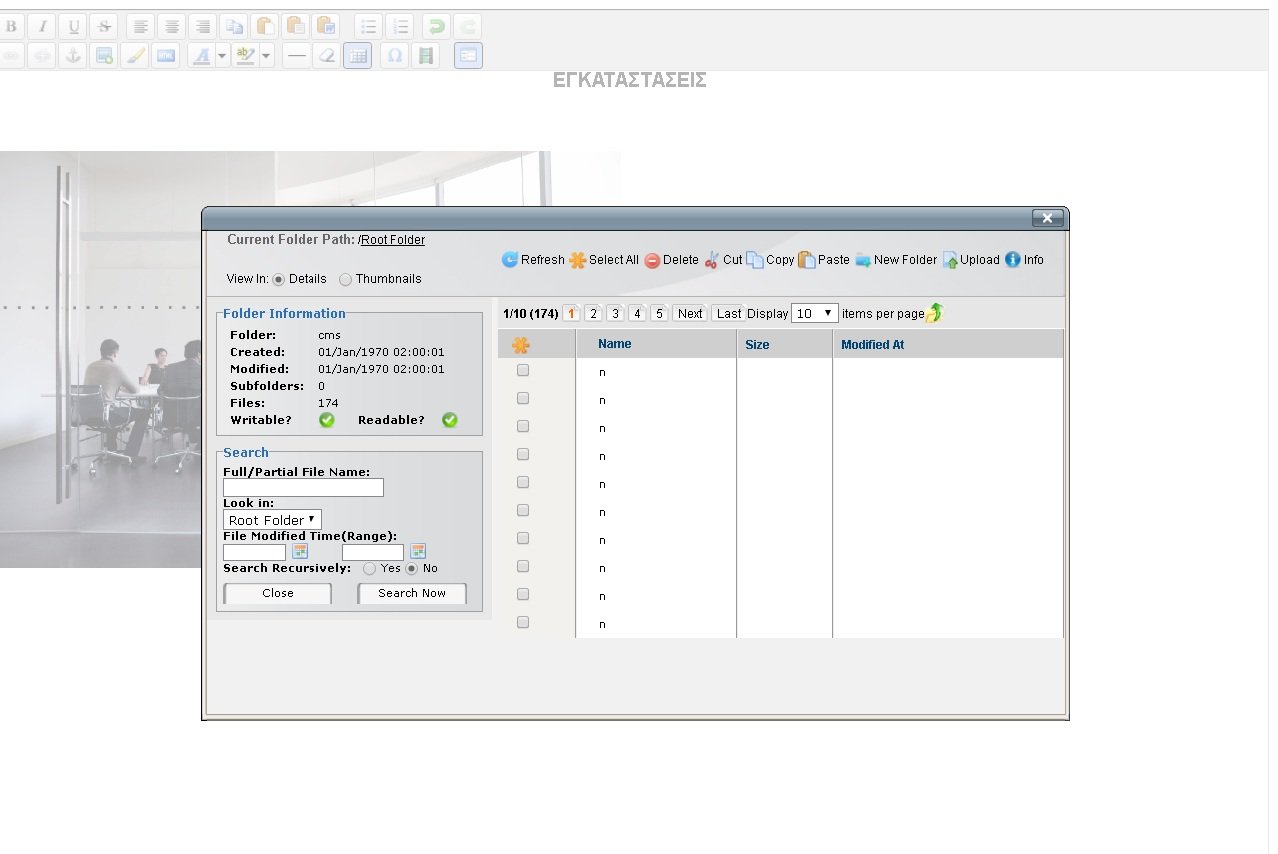Focus end date modified time field
Viewport: 1278px width, 854px height.
pyautogui.click(x=373, y=552)
